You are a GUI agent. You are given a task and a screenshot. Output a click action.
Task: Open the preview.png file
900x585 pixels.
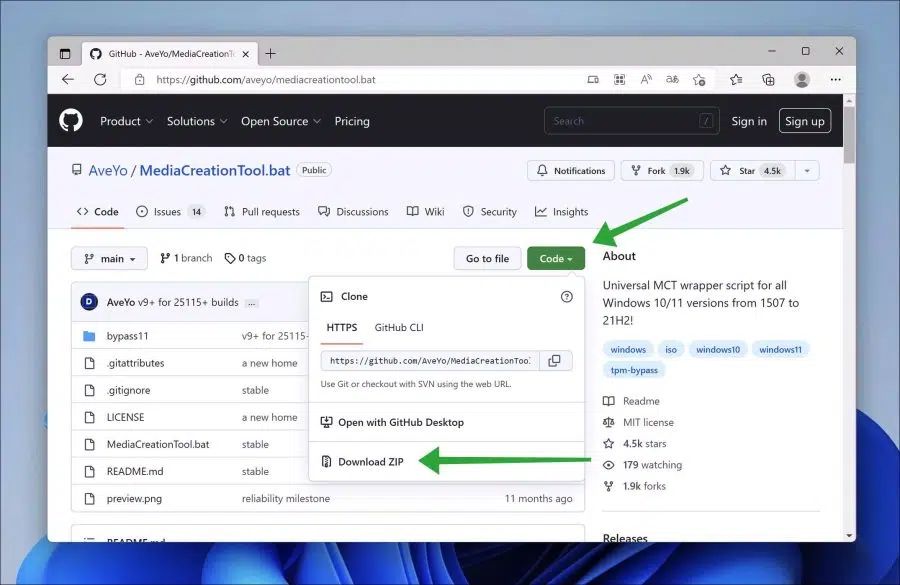click(134, 498)
